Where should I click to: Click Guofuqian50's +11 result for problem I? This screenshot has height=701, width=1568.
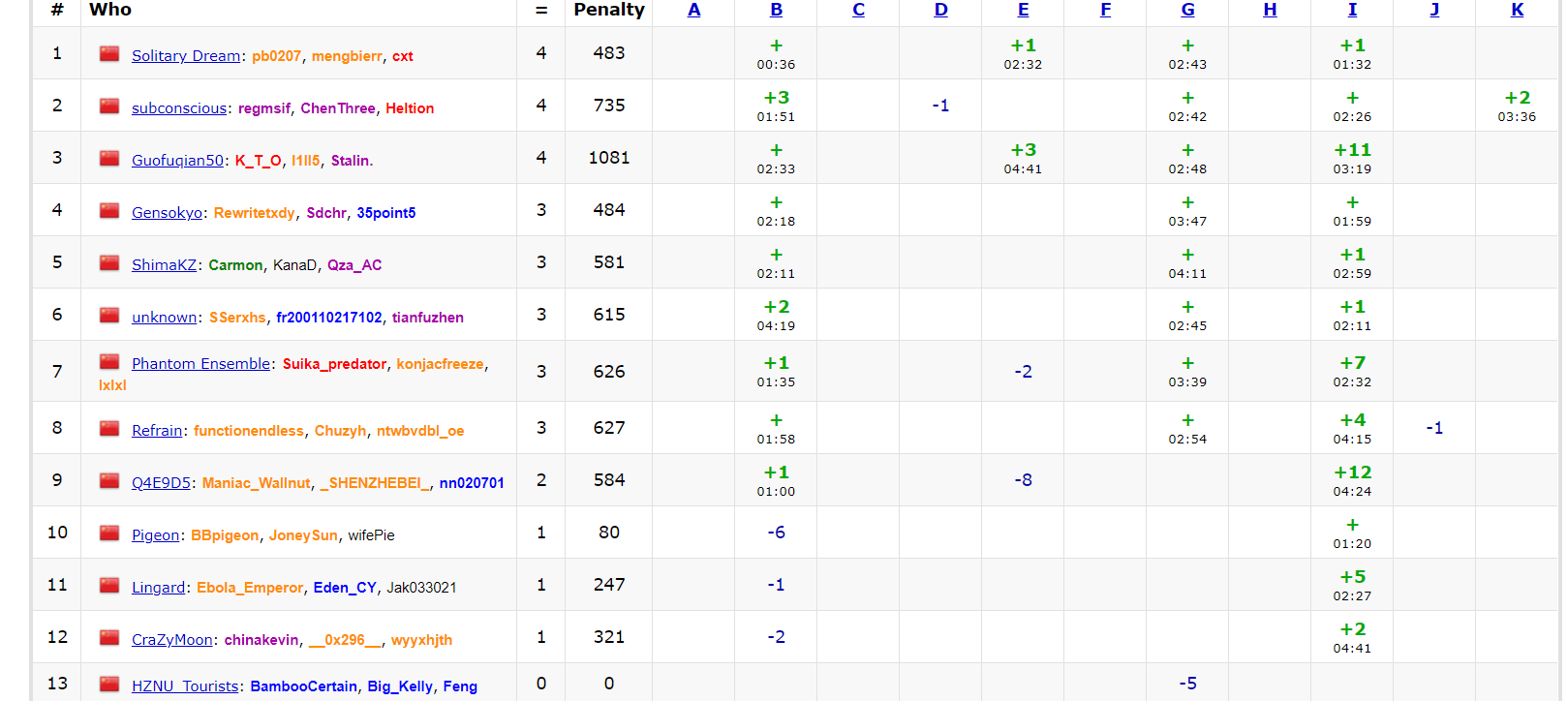click(1352, 151)
